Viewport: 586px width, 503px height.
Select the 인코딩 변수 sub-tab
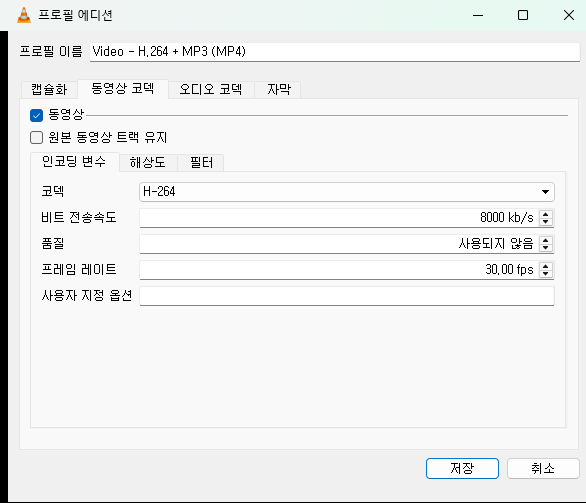point(74,161)
